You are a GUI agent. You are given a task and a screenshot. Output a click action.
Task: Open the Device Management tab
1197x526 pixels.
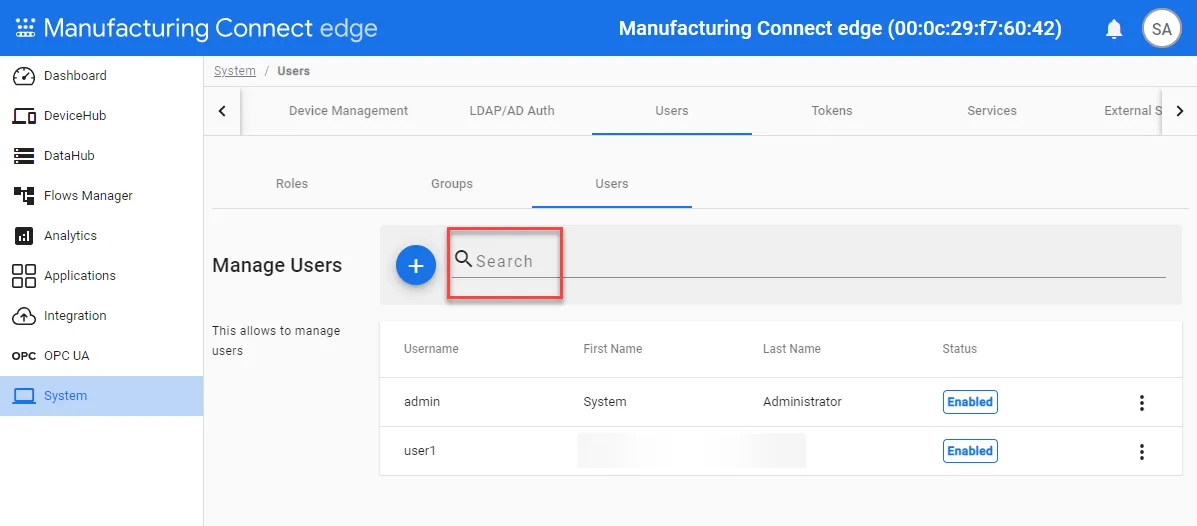pos(348,111)
